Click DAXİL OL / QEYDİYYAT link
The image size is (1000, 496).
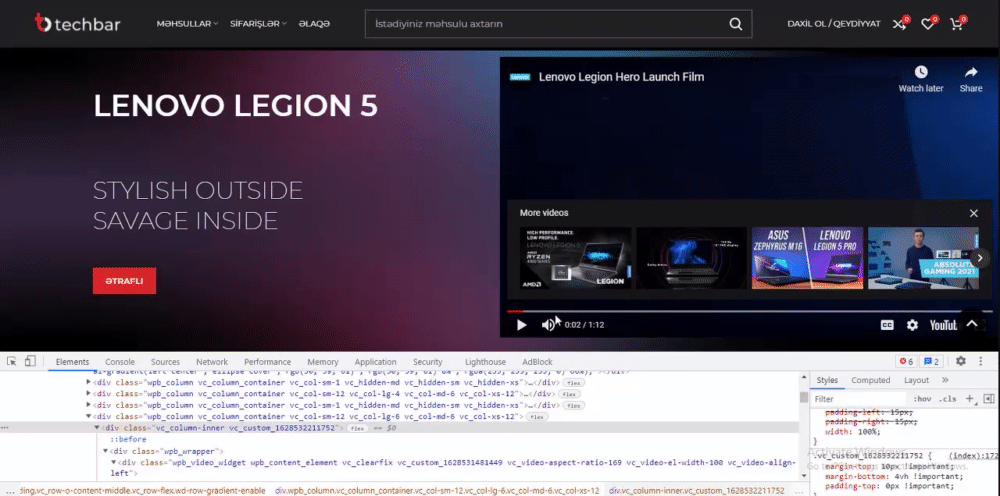point(834,24)
